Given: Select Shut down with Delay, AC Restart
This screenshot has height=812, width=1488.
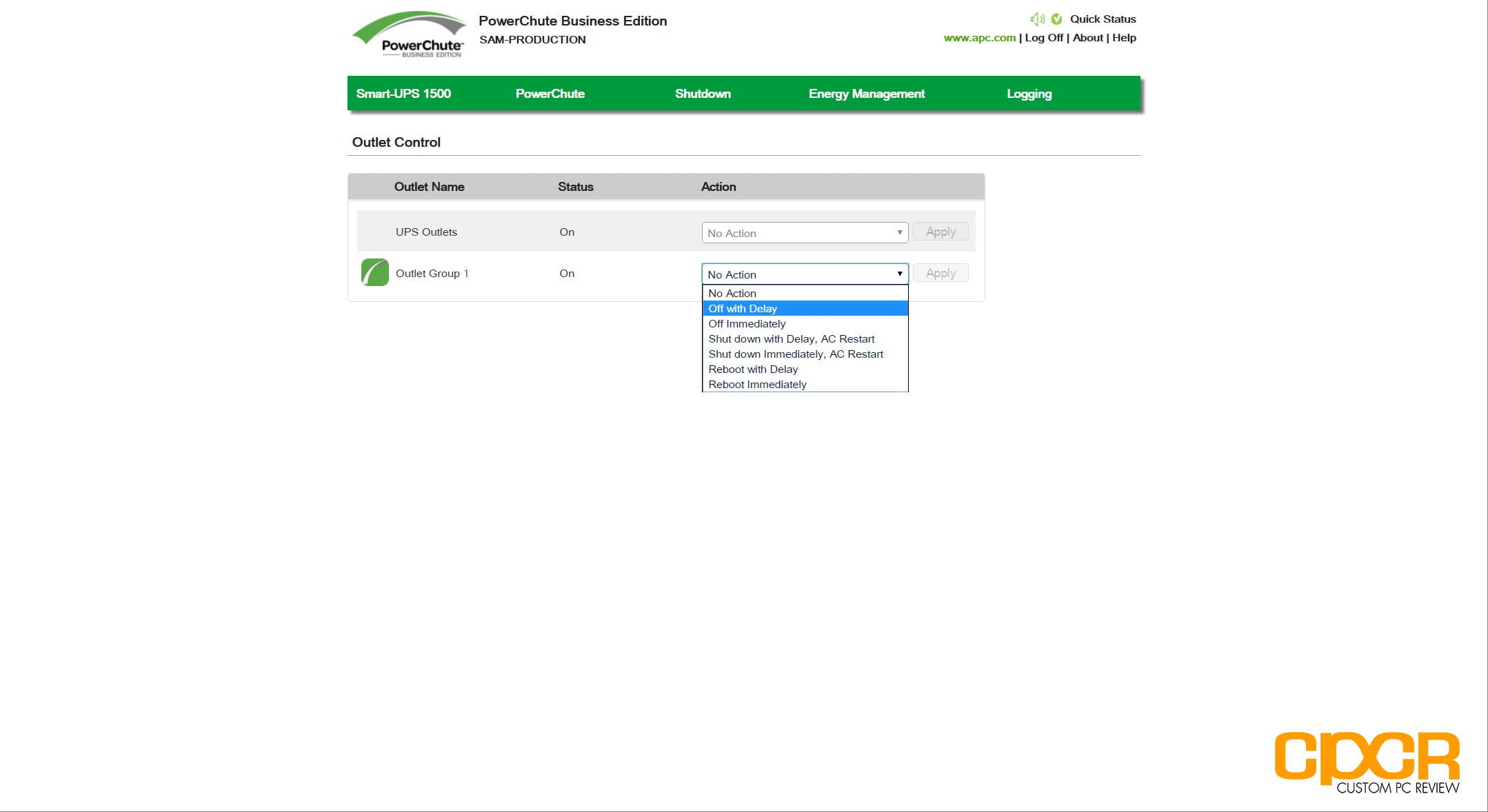Looking at the screenshot, I should [x=805, y=339].
